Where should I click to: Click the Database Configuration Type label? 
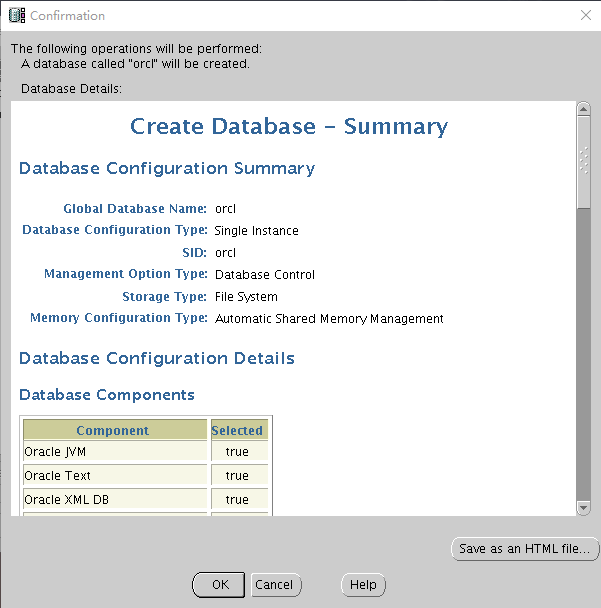[115, 230]
